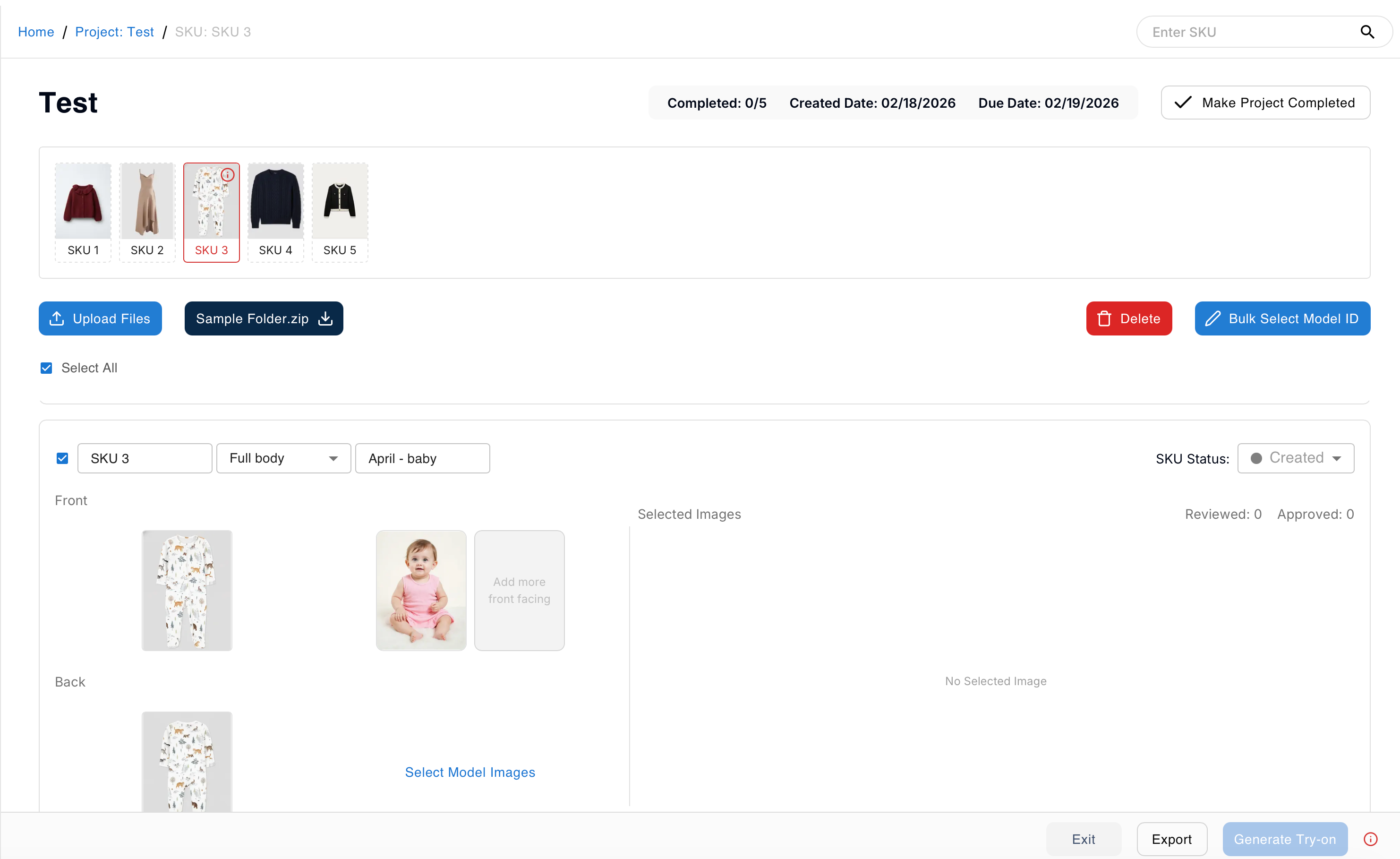Click the pencil icon on Bulk Select Model ID
1400x859 pixels.
pyautogui.click(x=1212, y=318)
